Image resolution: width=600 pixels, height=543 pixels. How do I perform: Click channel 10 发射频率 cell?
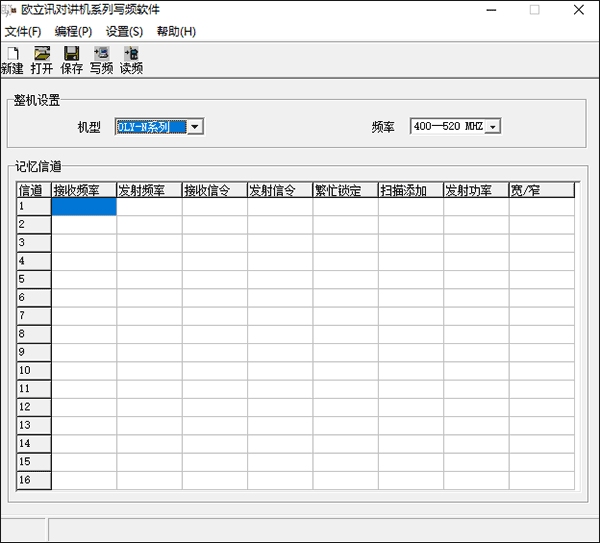coord(149,371)
